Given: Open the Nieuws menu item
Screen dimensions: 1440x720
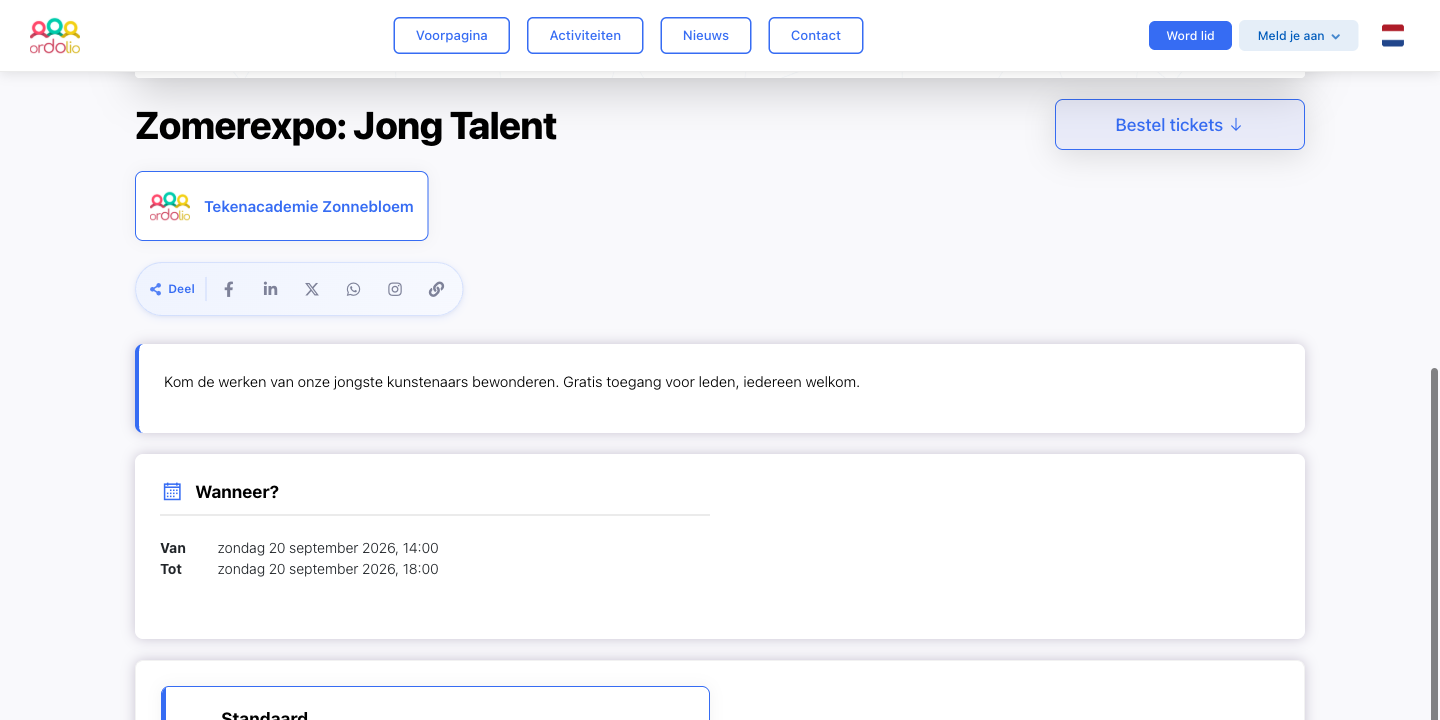Looking at the screenshot, I should tap(706, 36).
